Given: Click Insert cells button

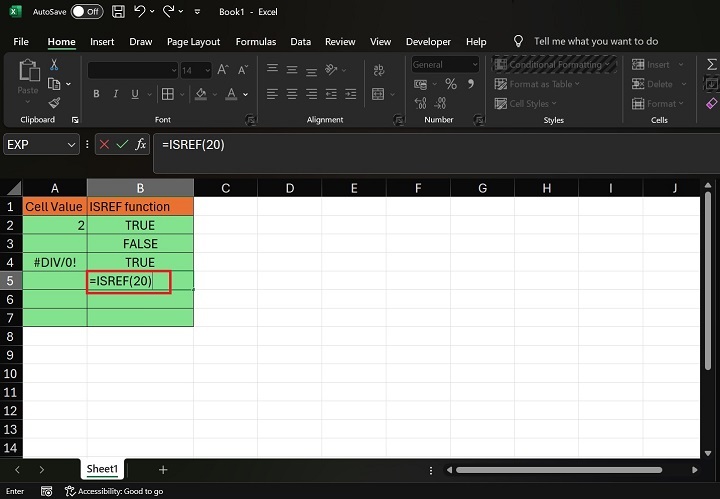Looking at the screenshot, I should 658,64.
